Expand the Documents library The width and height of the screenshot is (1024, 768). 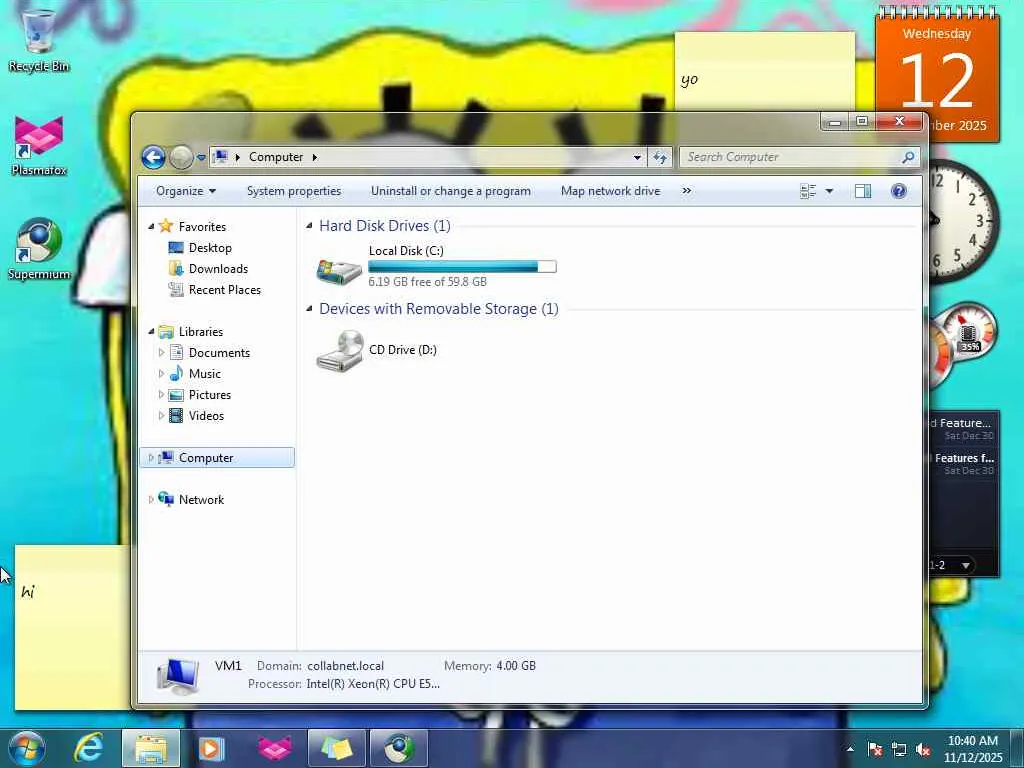click(x=161, y=353)
